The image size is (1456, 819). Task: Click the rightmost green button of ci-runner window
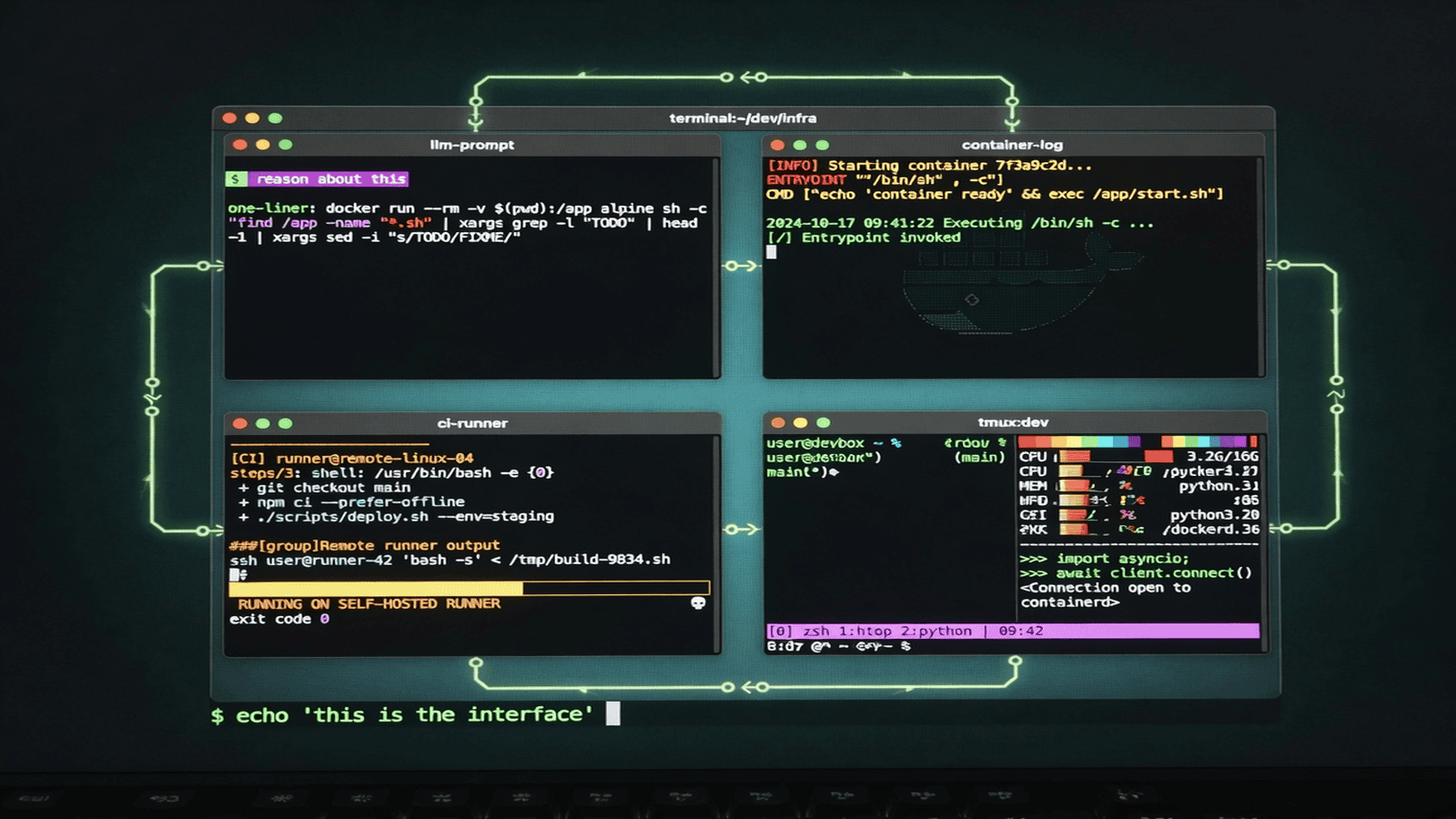point(285,423)
